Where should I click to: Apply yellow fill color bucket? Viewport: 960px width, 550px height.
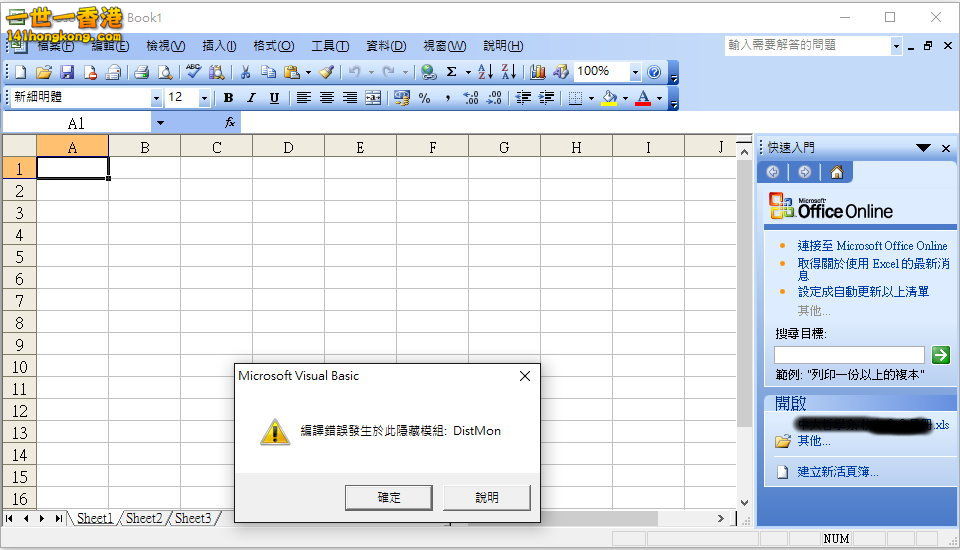click(x=609, y=98)
